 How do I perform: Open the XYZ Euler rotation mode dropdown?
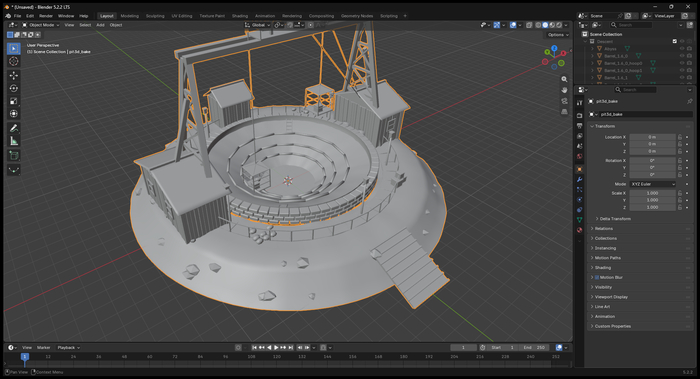tap(653, 184)
